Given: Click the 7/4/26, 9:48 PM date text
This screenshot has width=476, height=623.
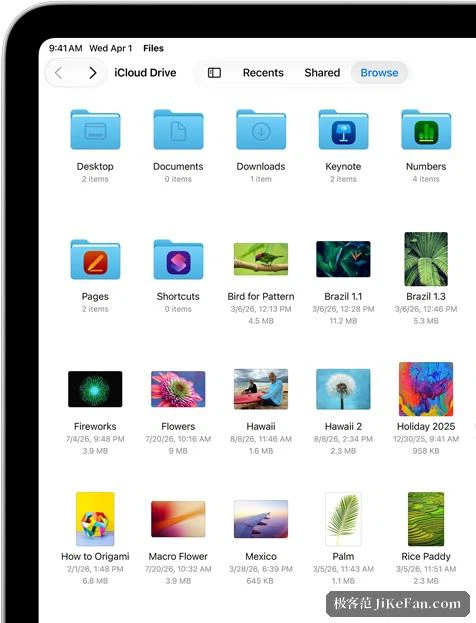Looking at the screenshot, I should click(x=95, y=439).
